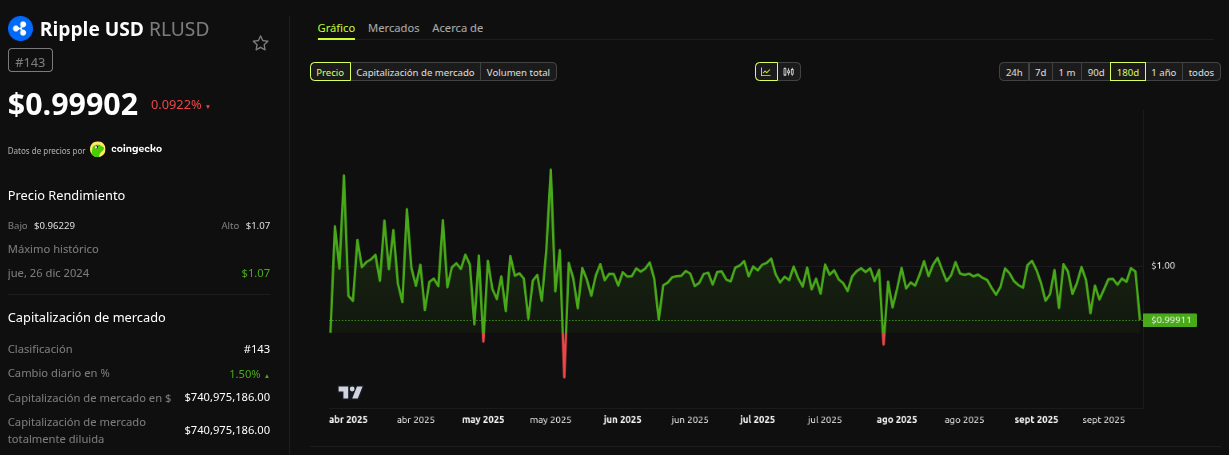Viewport: 1229px width, 455px height.
Task: Set chart range to 7d
Action: tap(1041, 72)
